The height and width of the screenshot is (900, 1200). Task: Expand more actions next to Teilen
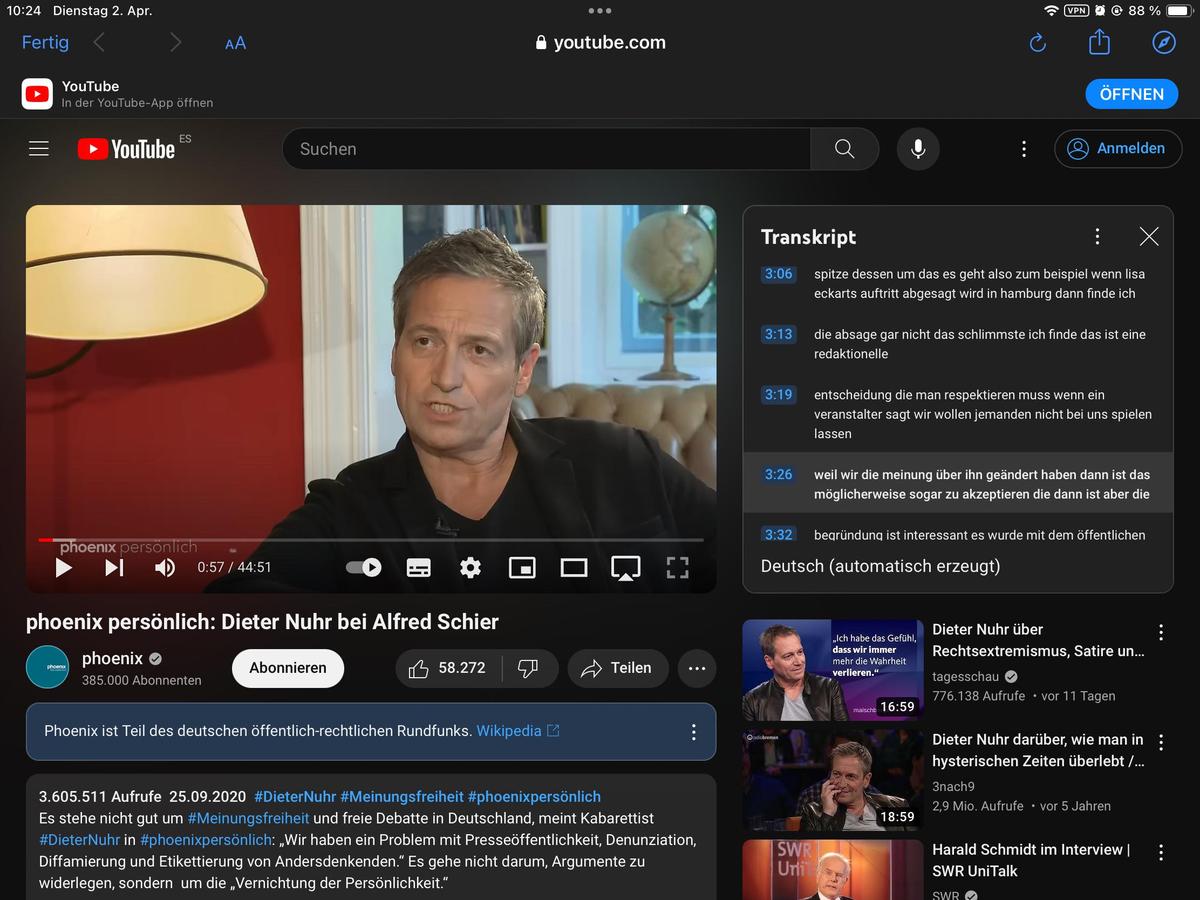point(697,669)
